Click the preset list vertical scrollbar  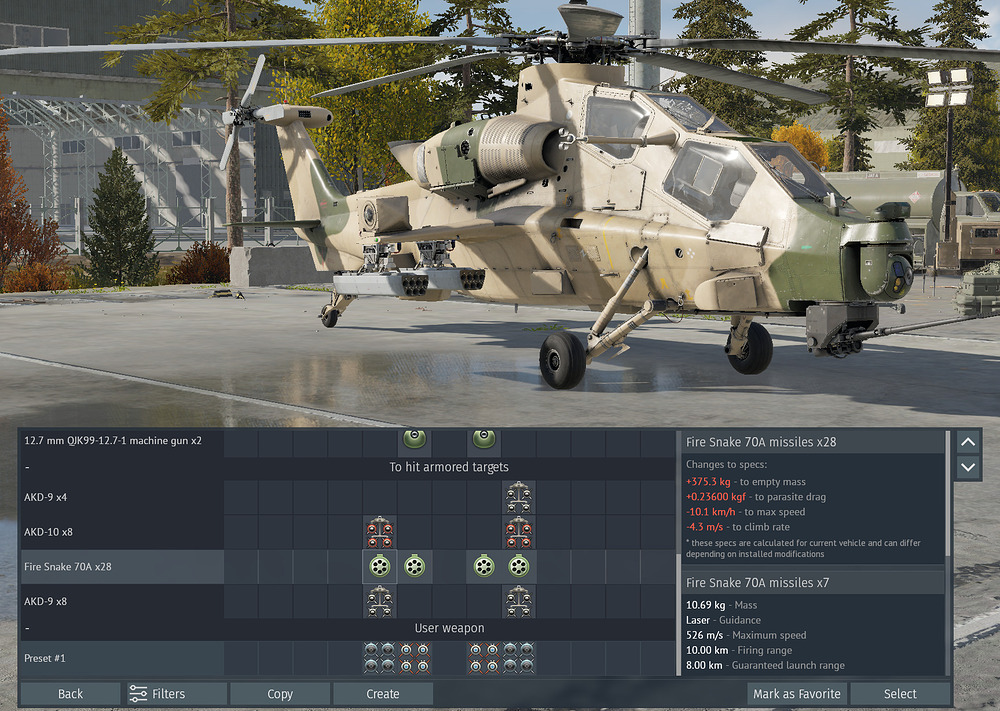click(x=678, y=615)
